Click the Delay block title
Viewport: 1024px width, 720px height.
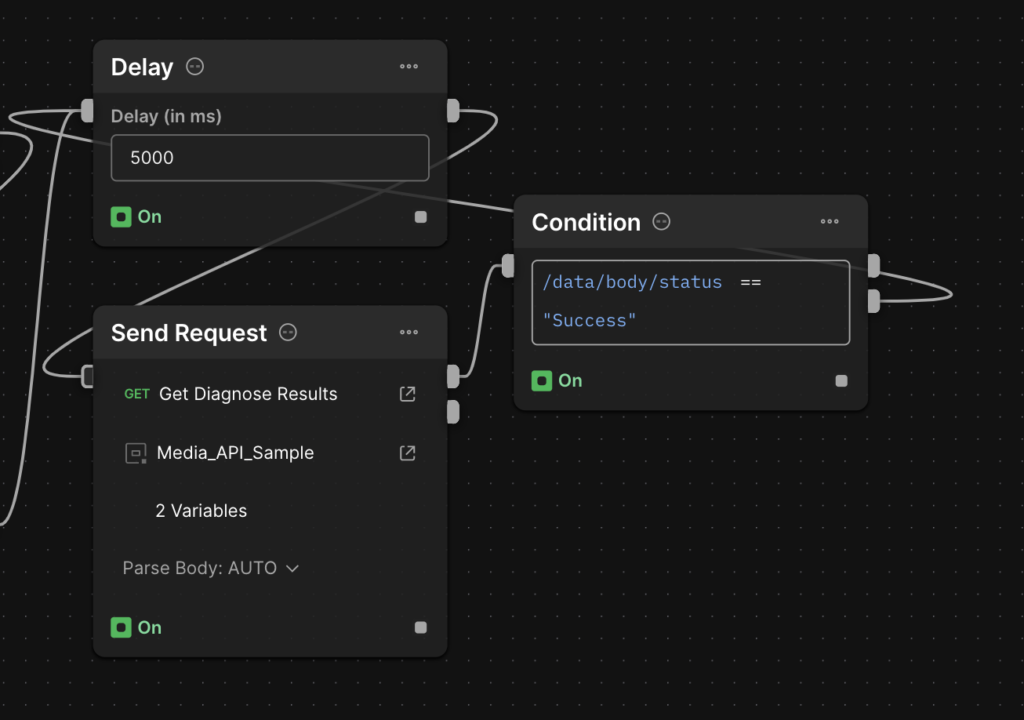click(142, 67)
